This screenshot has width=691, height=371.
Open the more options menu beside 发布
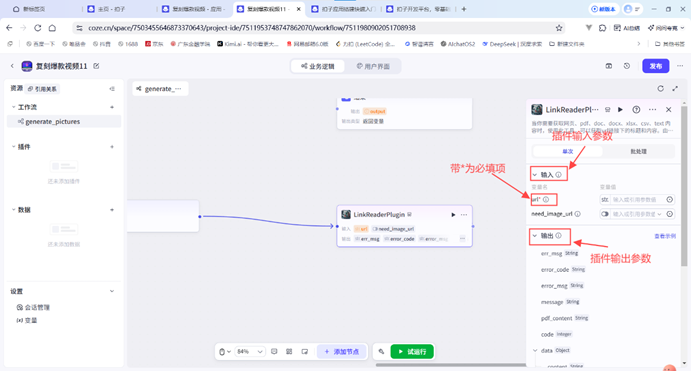[680, 66]
